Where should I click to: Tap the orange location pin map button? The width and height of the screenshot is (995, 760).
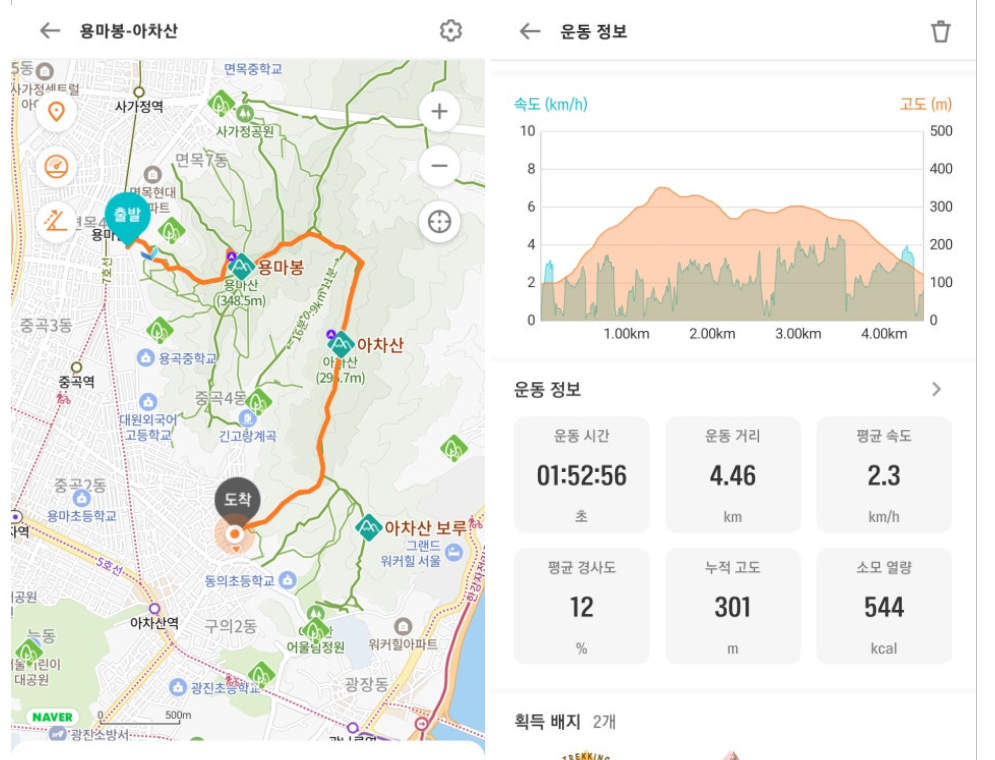[57, 112]
